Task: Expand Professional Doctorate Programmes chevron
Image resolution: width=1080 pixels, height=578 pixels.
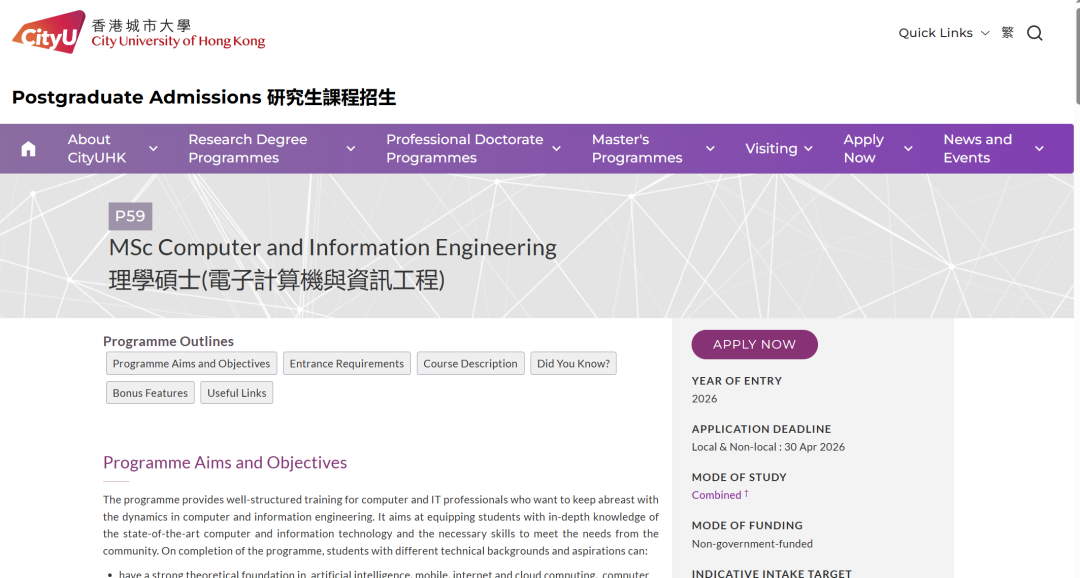Action: 557,149
